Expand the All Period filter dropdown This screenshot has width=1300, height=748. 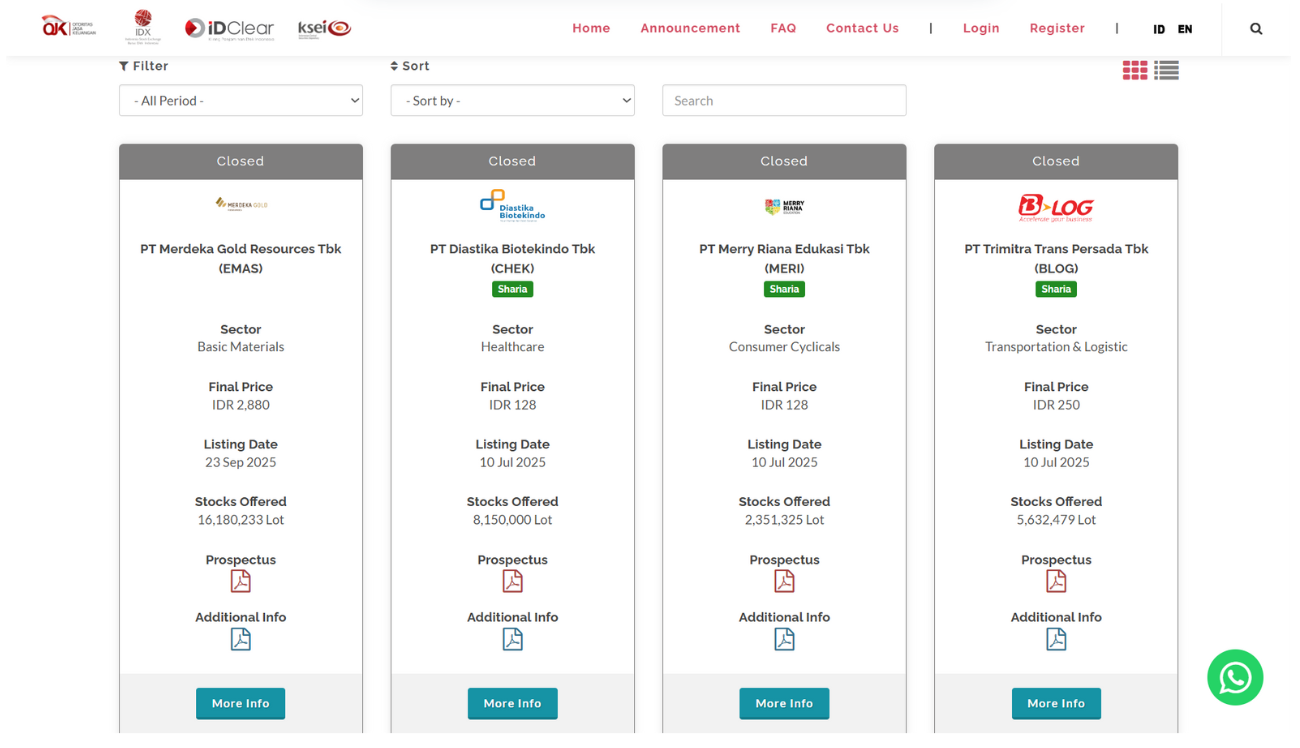coord(241,100)
